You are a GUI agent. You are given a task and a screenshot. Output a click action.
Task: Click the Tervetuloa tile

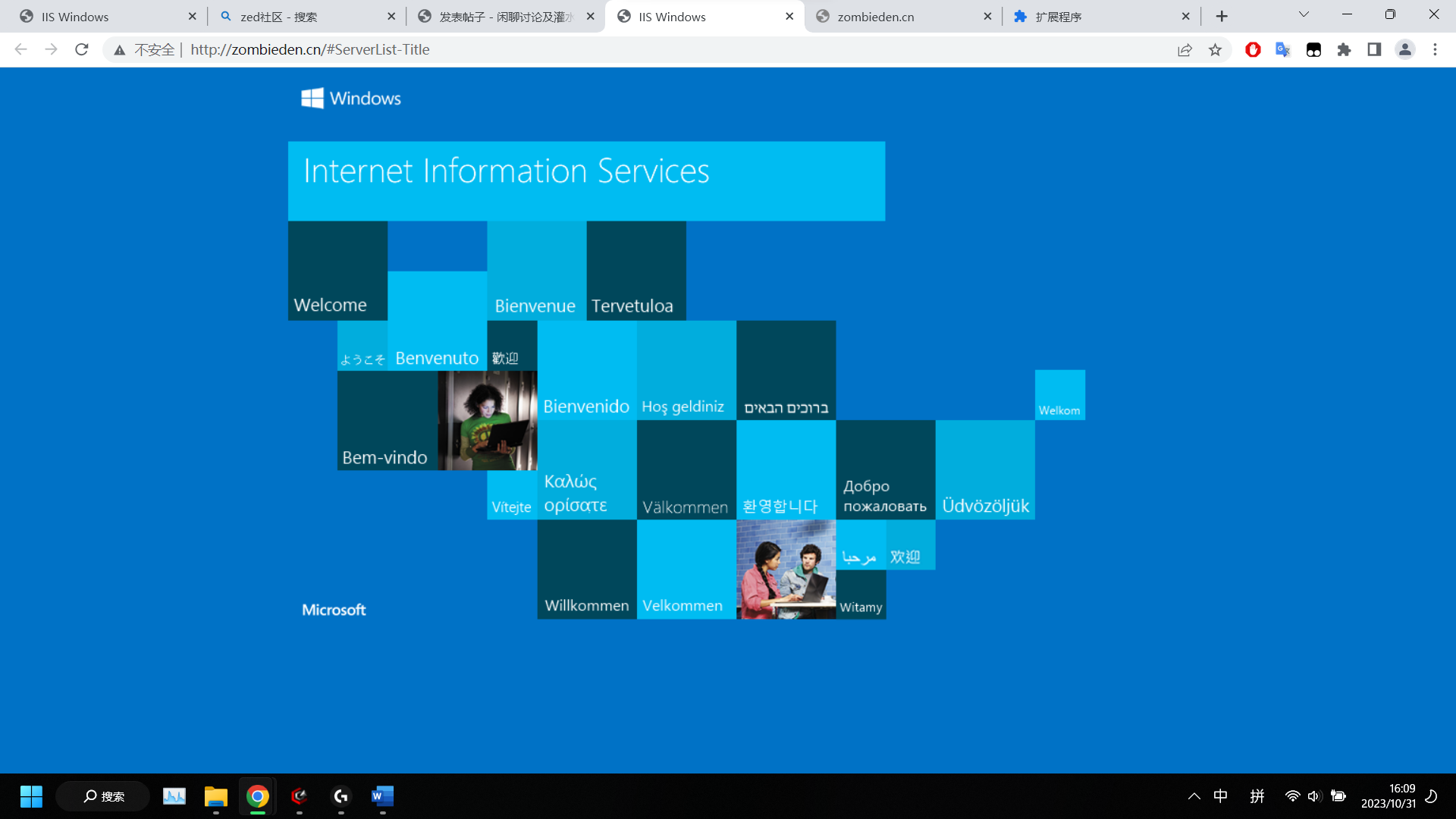coord(636,271)
